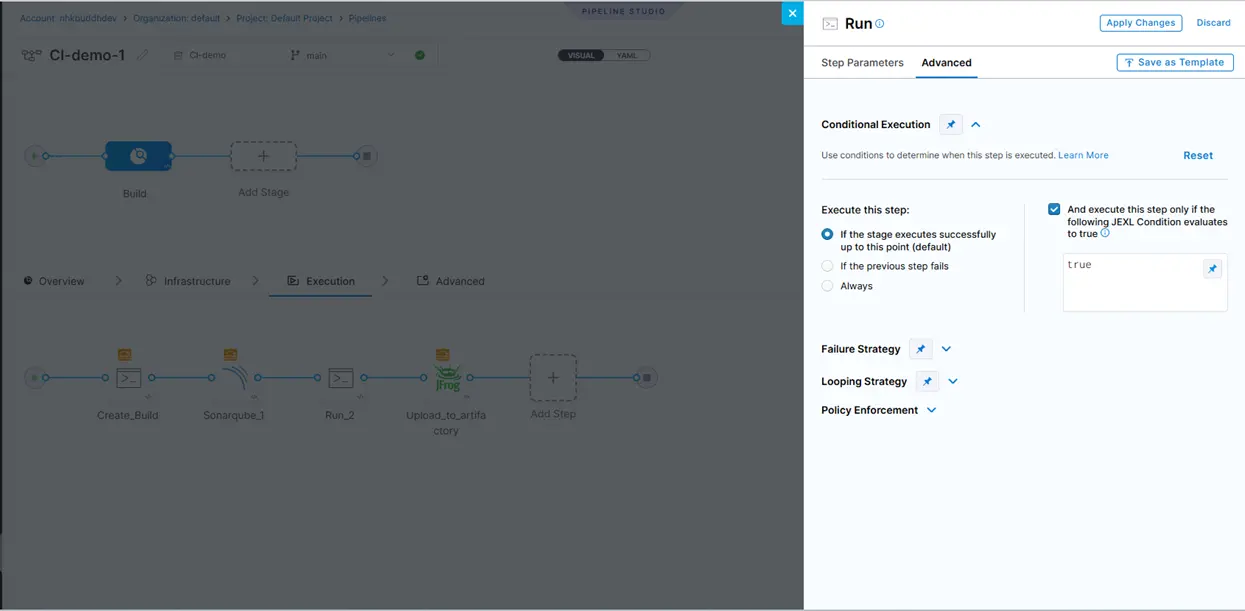This screenshot has width=1245, height=611.
Task: Save step as Template
Action: [x=1175, y=62]
